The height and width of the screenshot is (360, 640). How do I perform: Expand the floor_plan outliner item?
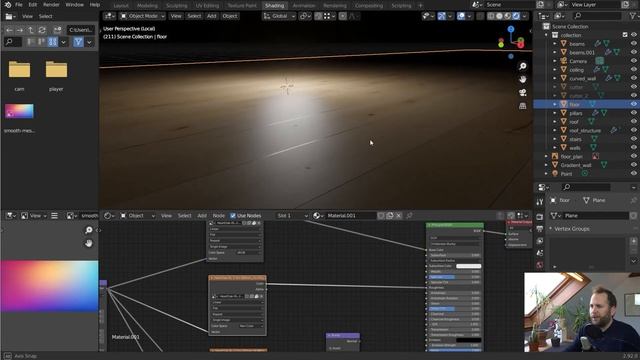point(546,156)
